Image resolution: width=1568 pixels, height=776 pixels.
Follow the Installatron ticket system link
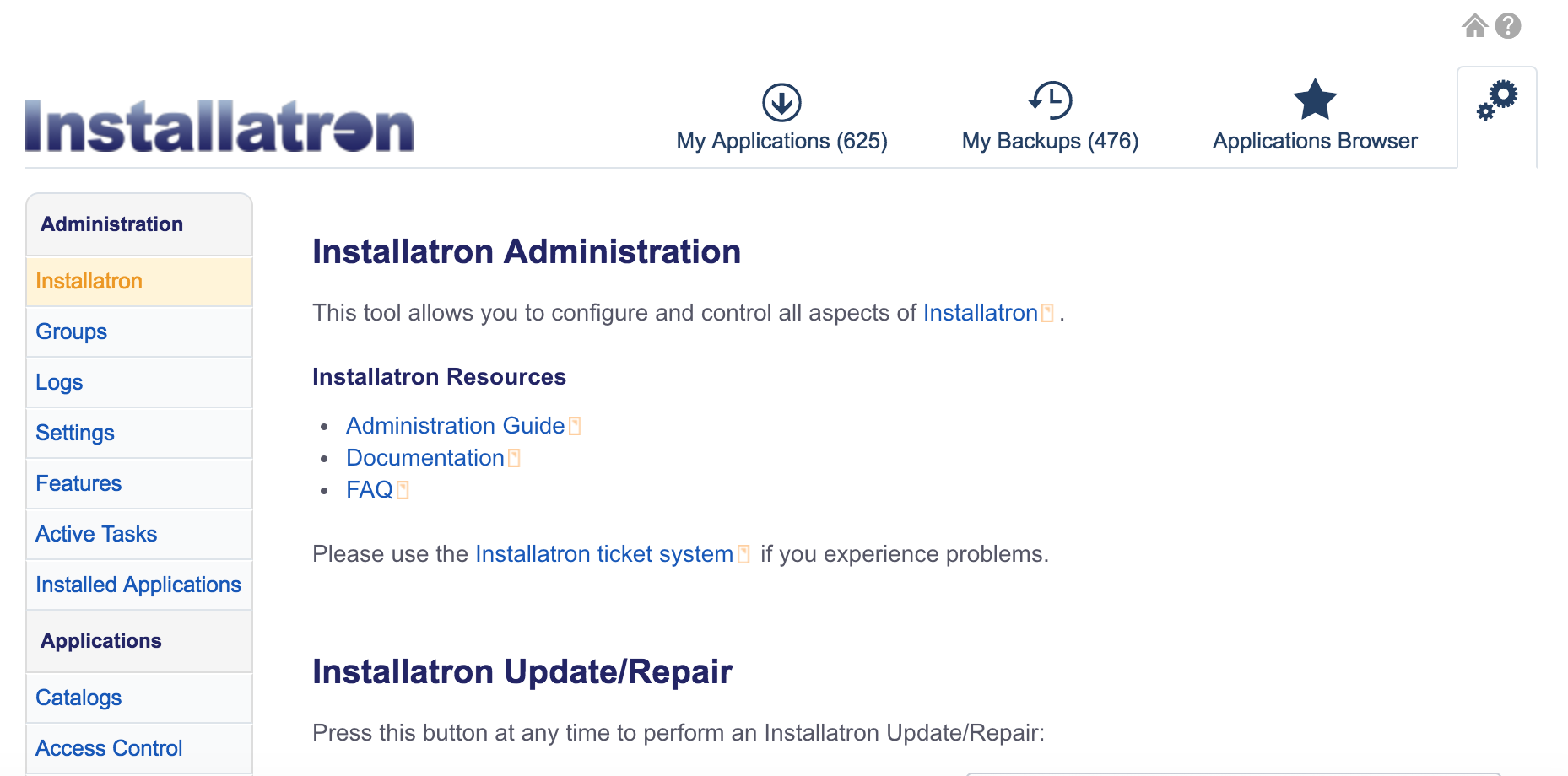(x=604, y=554)
